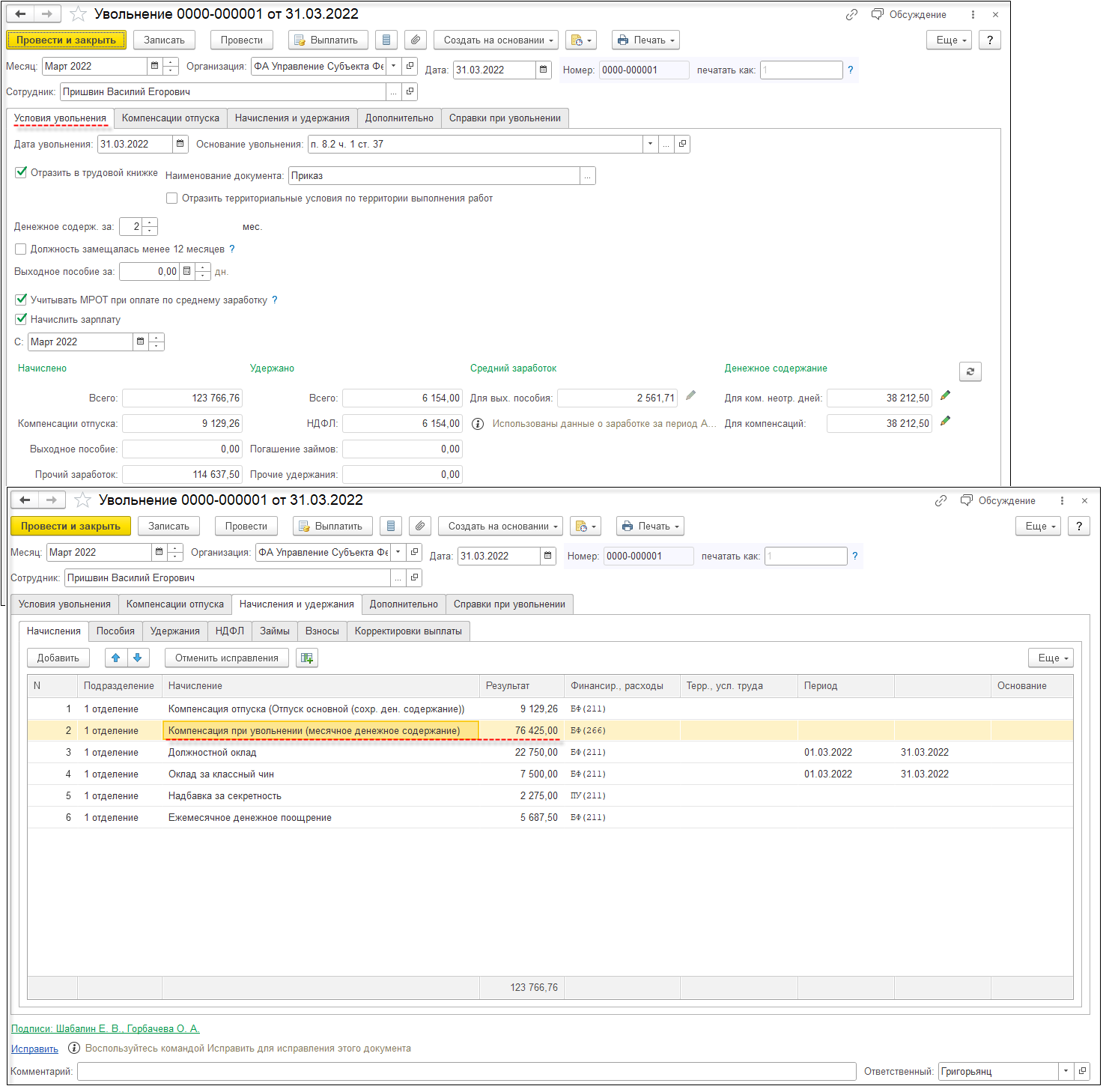Move row down arrow in accruals table
Viewport: 1115px width, 1092px height.
click(x=138, y=658)
